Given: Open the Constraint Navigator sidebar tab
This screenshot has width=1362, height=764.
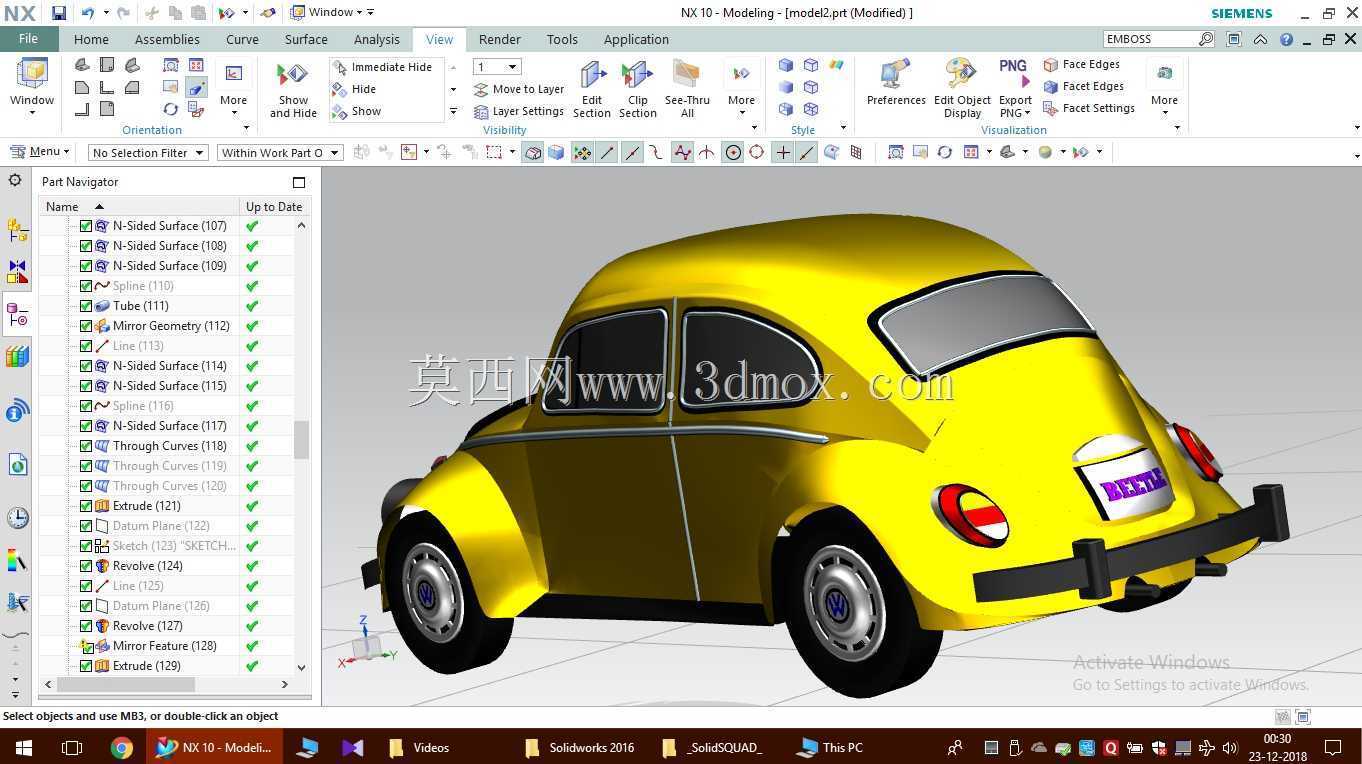Looking at the screenshot, I should coord(17,272).
